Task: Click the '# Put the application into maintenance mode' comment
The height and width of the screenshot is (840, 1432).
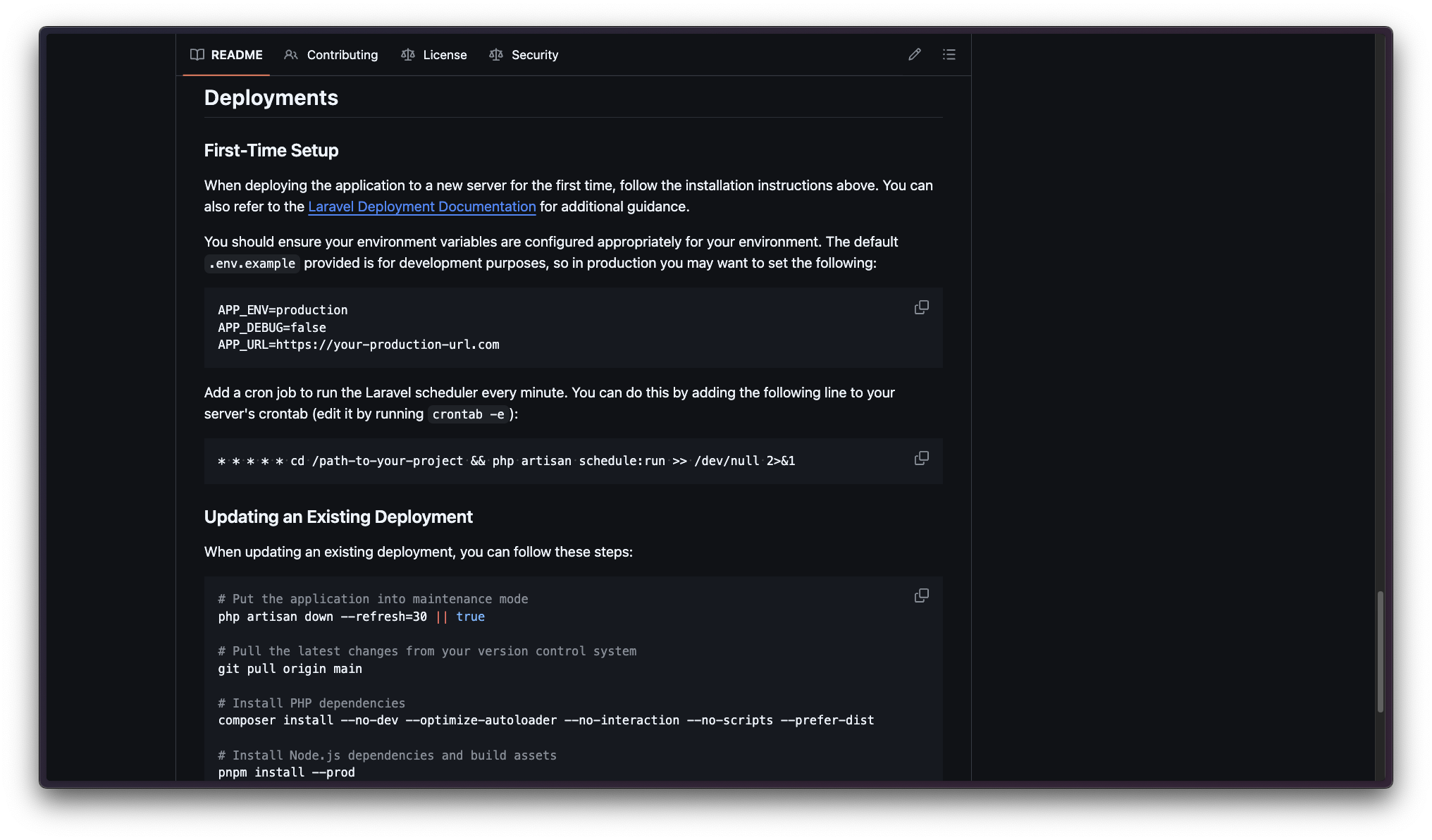Action: 373,599
